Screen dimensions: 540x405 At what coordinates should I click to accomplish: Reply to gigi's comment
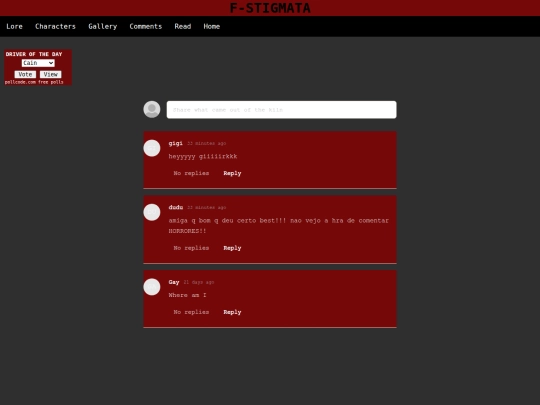point(232,173)
